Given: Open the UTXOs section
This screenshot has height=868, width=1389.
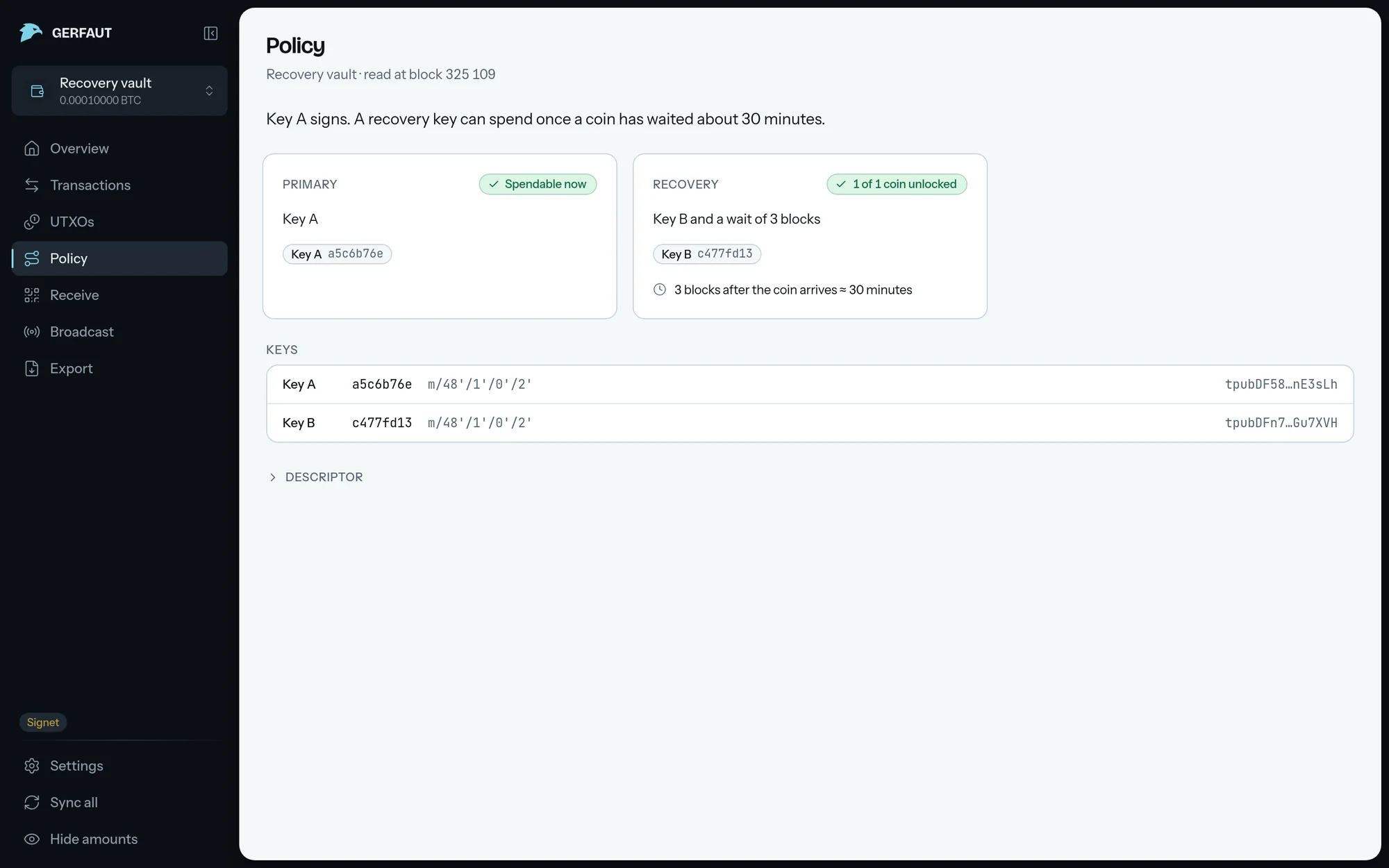Looking at the screenshot, I should coord(119,222).
